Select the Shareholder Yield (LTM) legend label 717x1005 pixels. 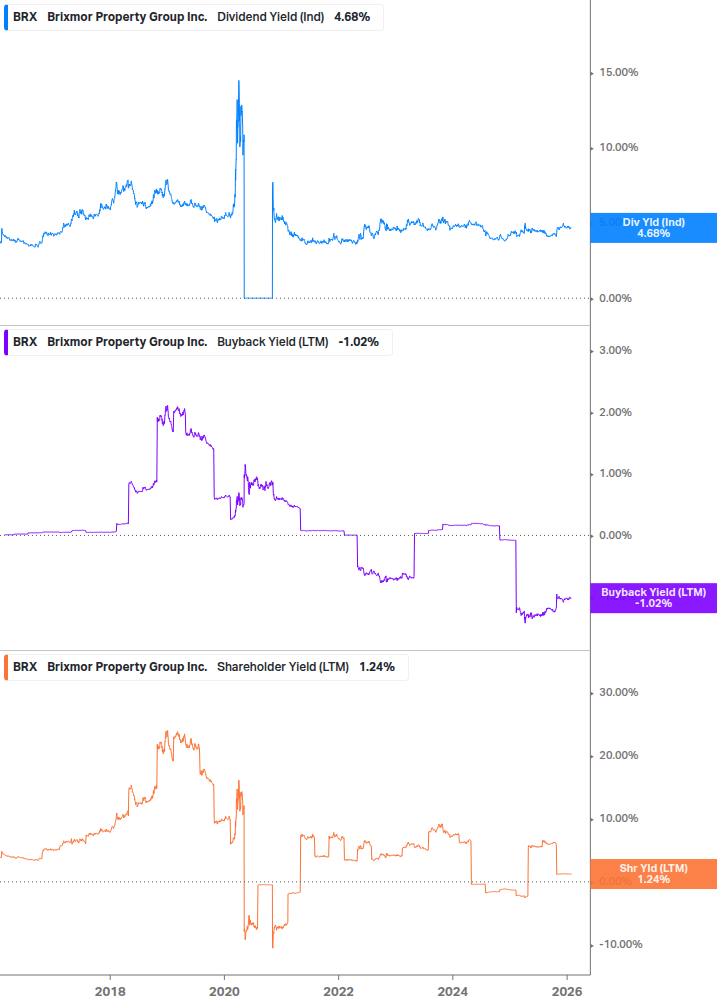tap(283, 666)
